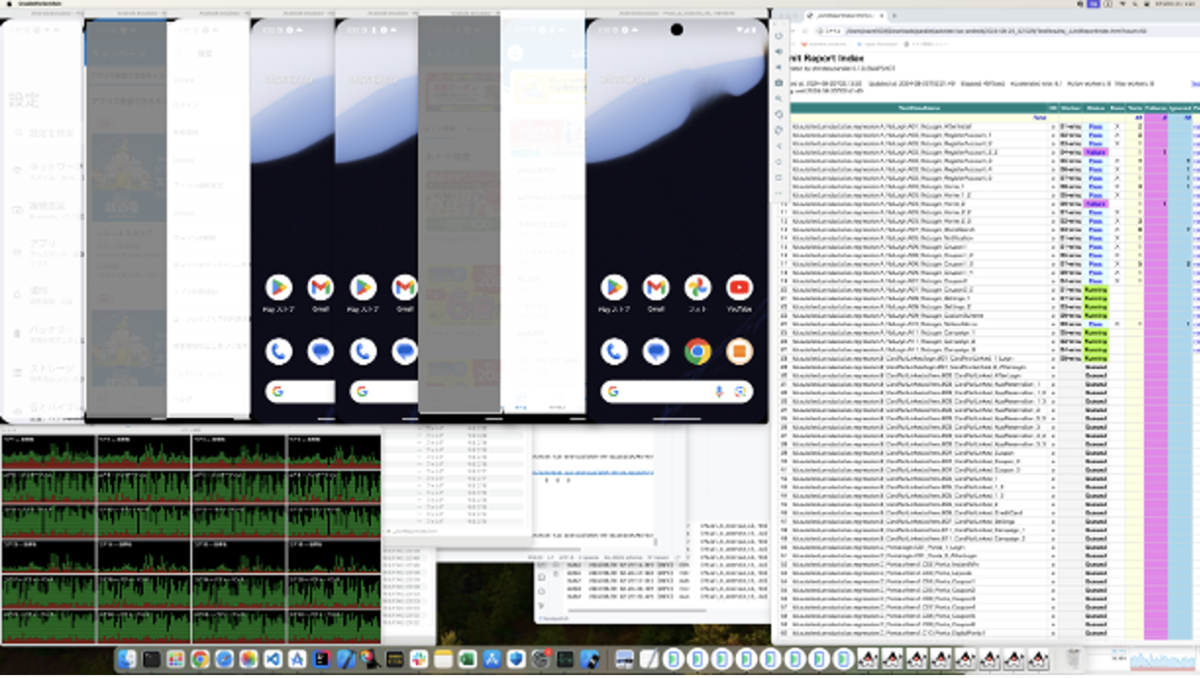Tap the Google Lens icon in search bar
Viewport: 1200px width, 678px height.
pos(740,392)
